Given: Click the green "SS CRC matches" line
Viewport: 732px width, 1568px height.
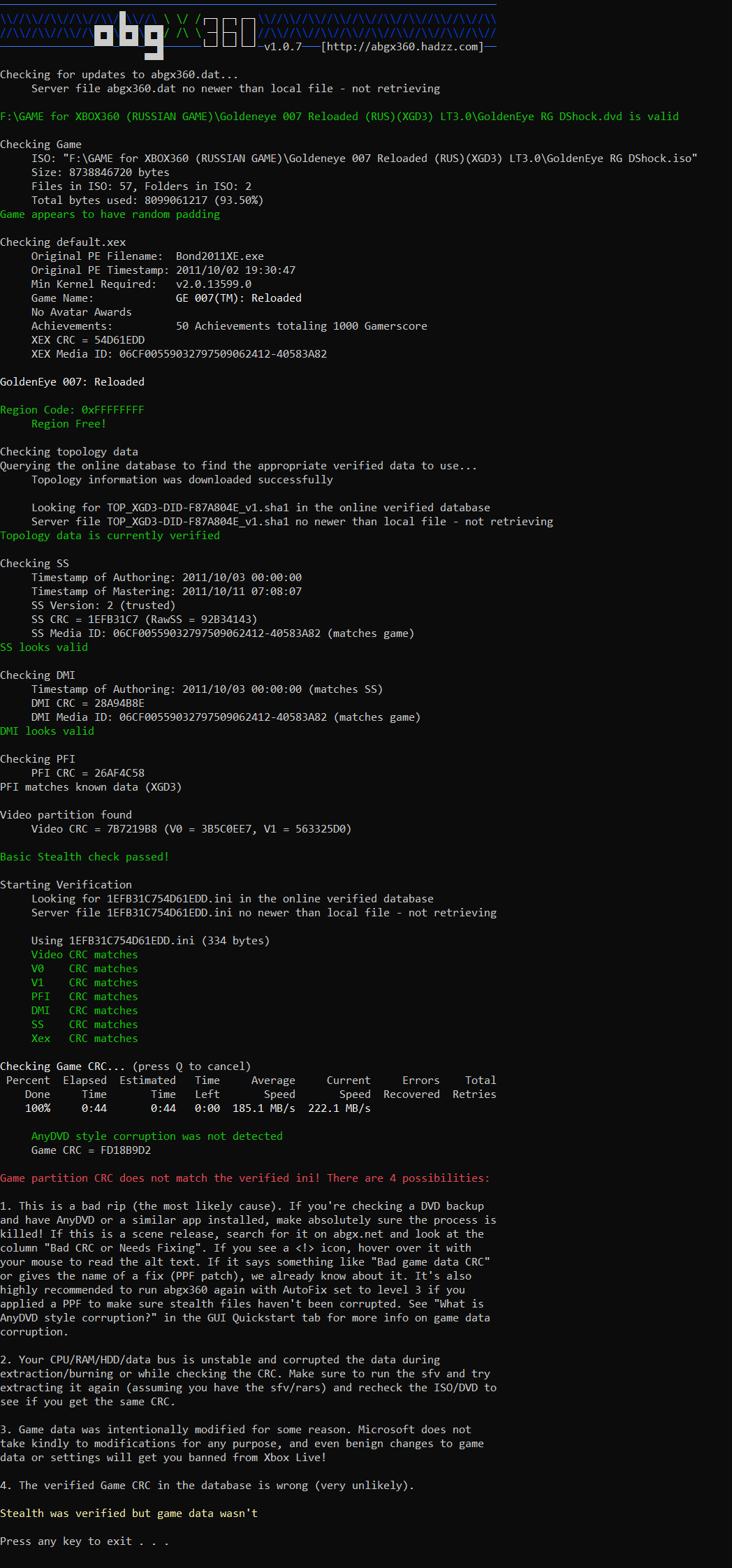Looking at the screenshot, I should (85, 1025).
